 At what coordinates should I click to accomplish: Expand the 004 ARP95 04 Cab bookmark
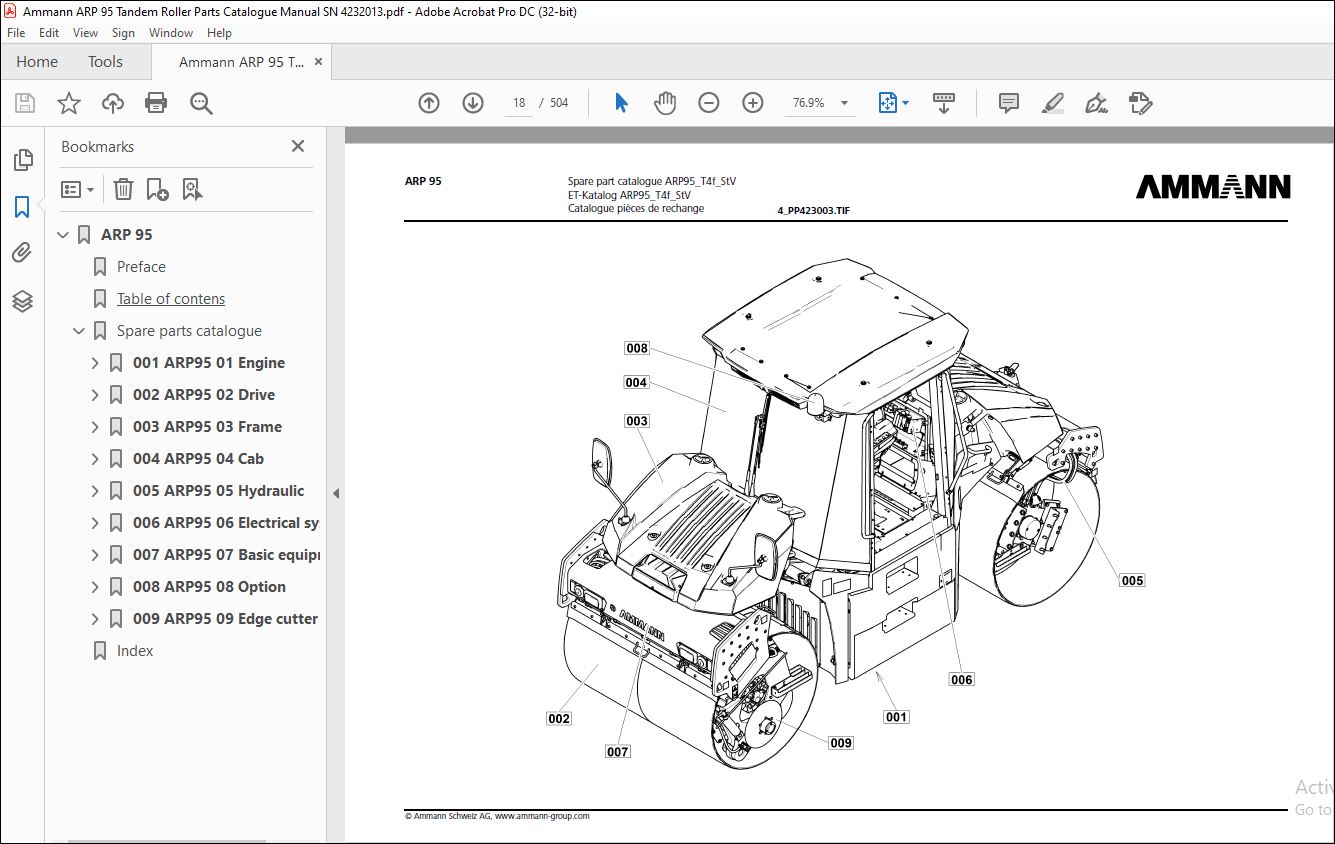pos(95,459)
